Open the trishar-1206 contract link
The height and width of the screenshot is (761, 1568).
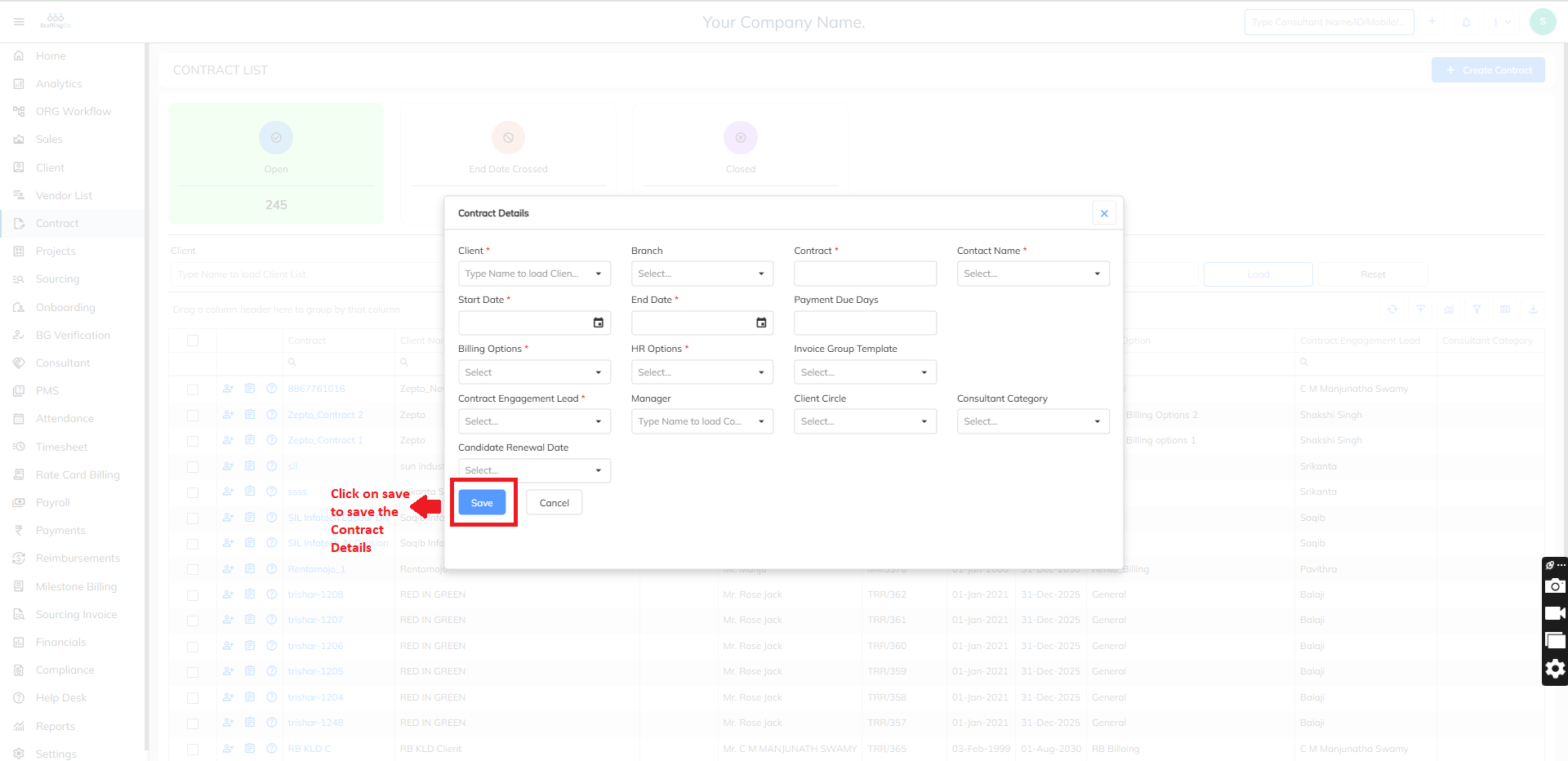pyautogui.click(x=315, y=646)
